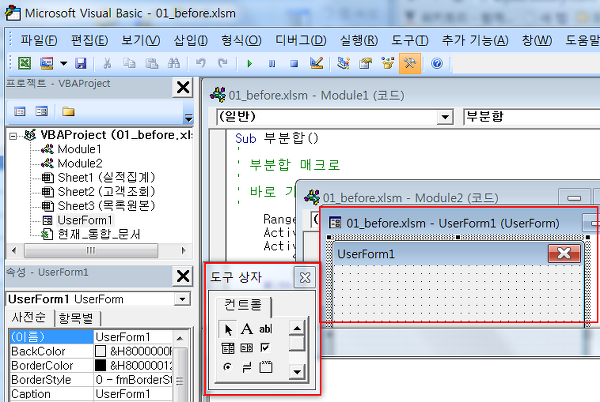The width and height of the screenshot is (600, 402).
Task: Choose the CheckBox control in toolbox
Action: (266, 348)
